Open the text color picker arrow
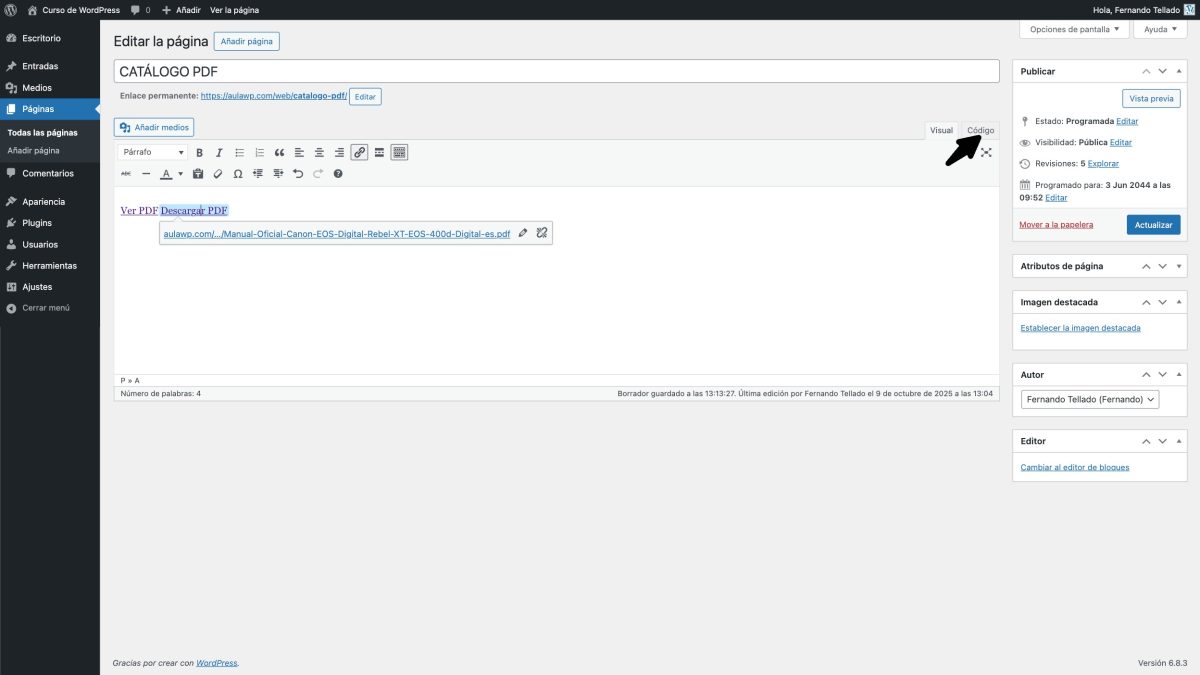The width and height of the screenshot is (1200, 675). click(x=181, y=174)
